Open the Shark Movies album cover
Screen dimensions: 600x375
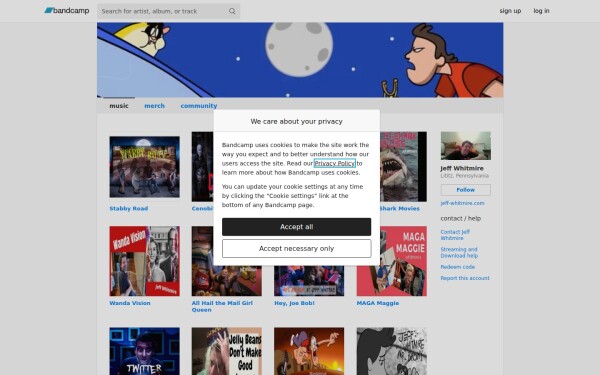(x=403, y=167)
